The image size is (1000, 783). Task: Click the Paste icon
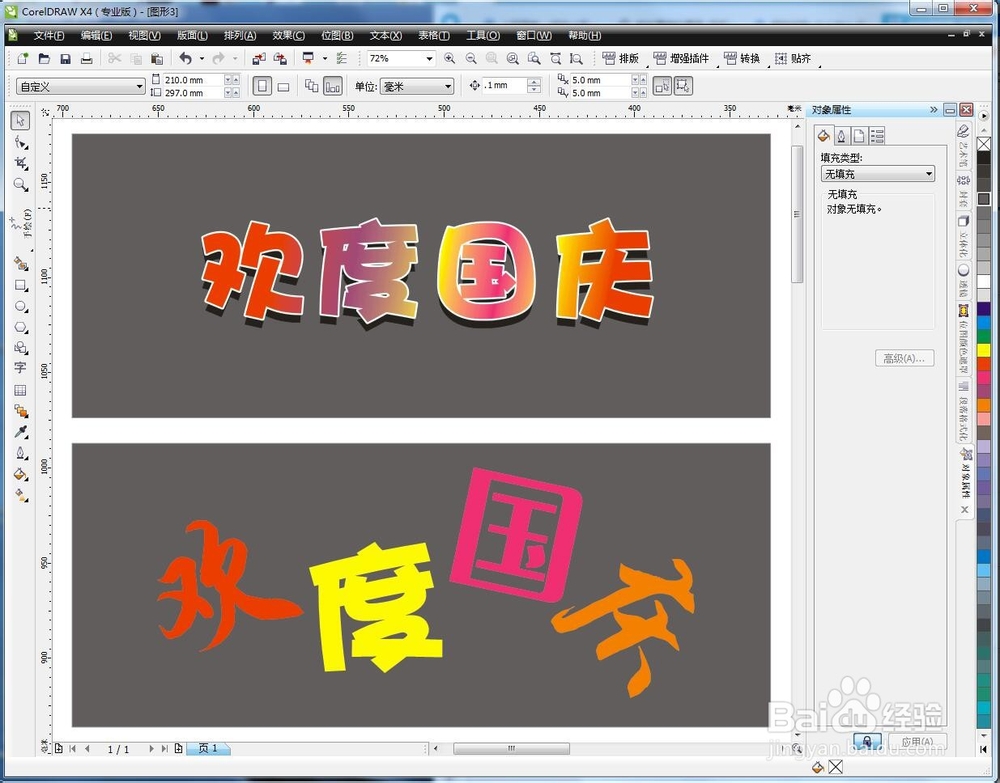[157, 59]
